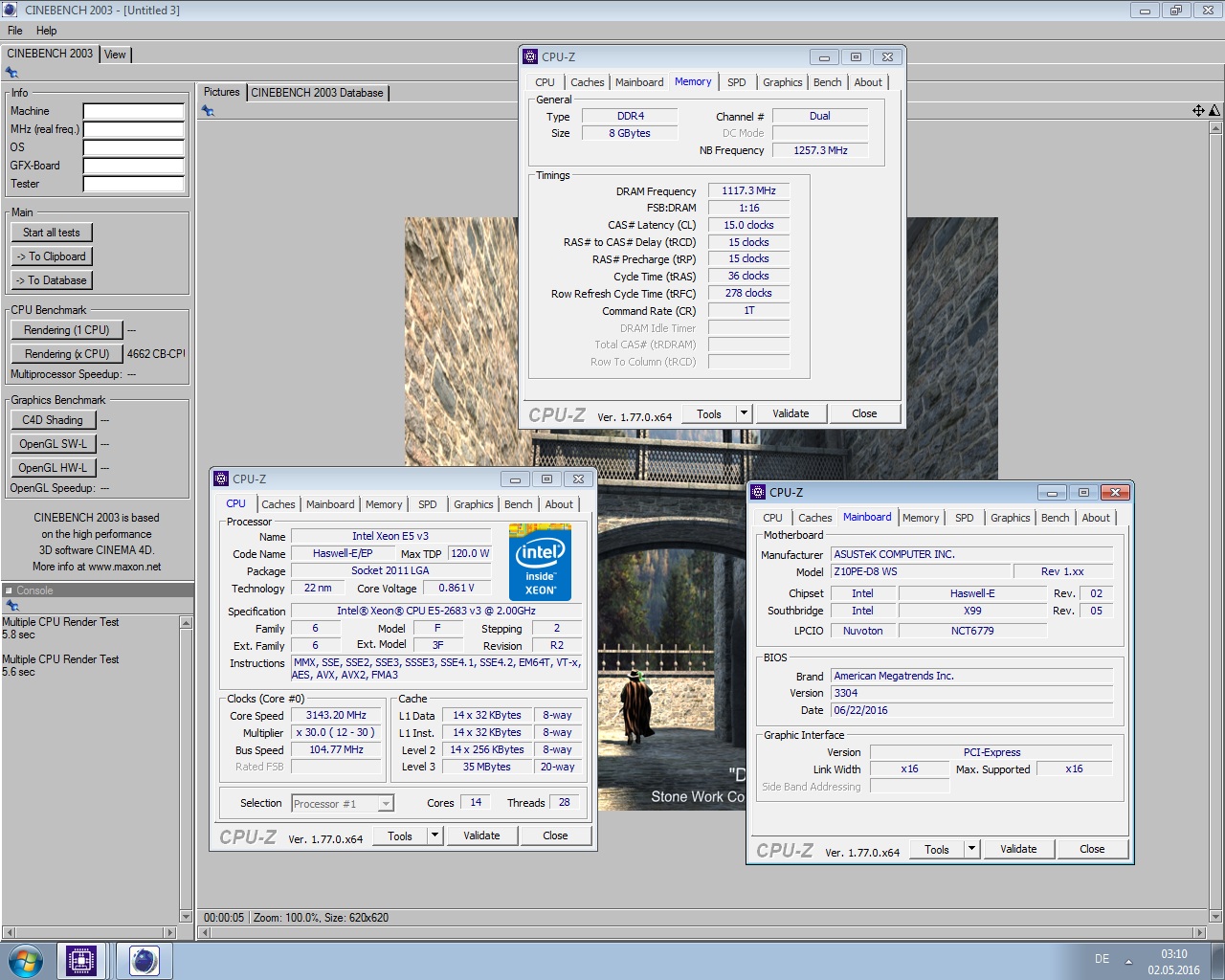Click picture viewer horizontal scrollbar right arrow

[1199, 932]
